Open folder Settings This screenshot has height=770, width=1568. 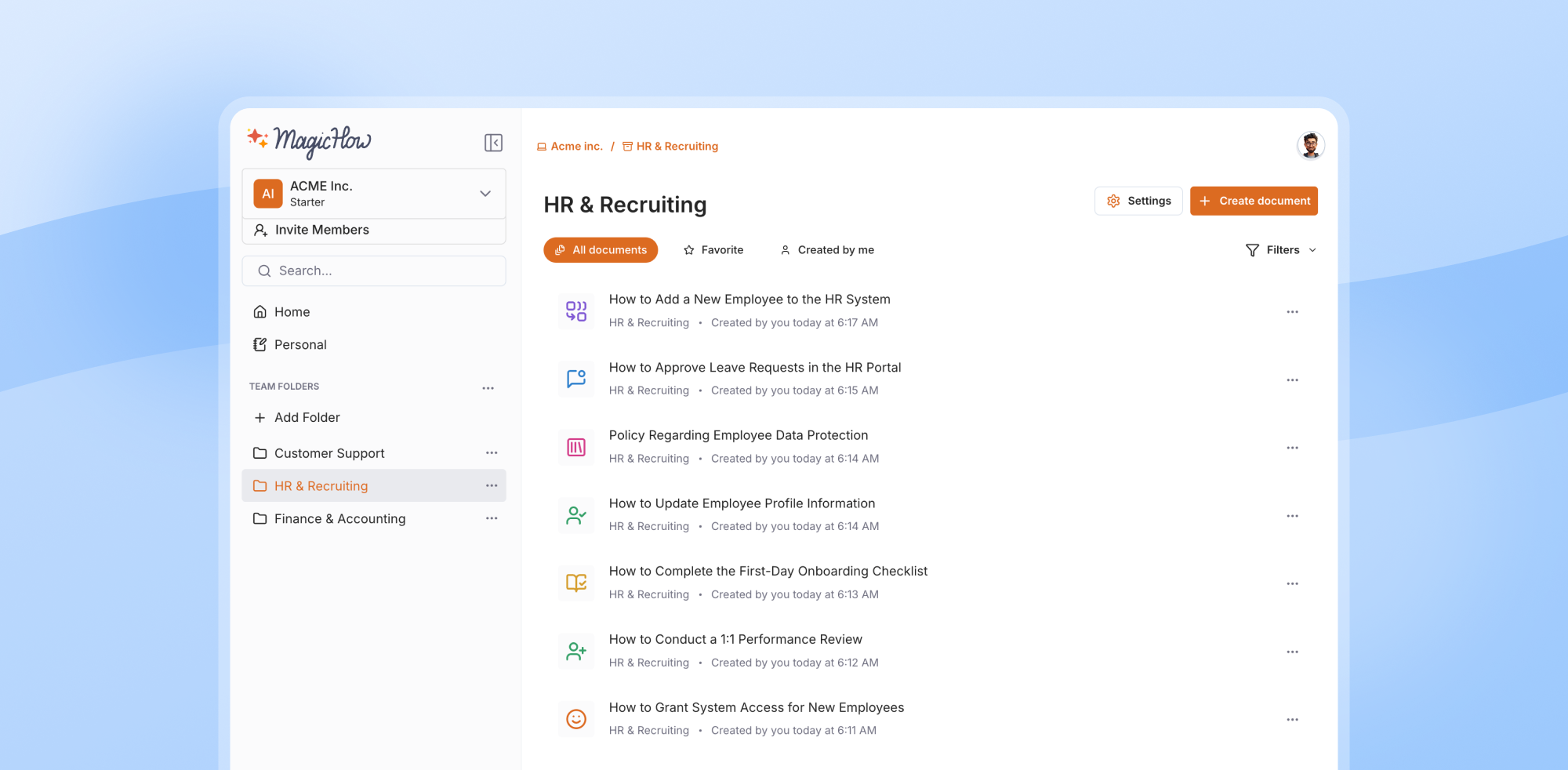[x=1138, y=201]
